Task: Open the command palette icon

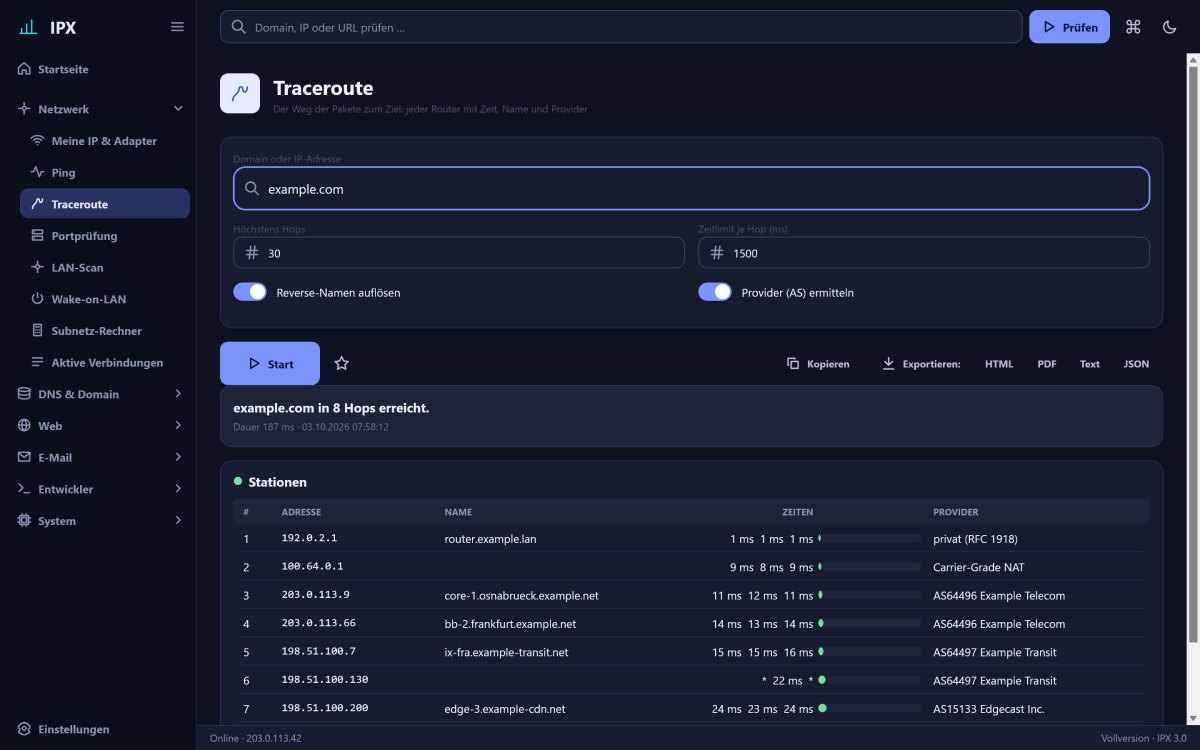Action: 1133,27
